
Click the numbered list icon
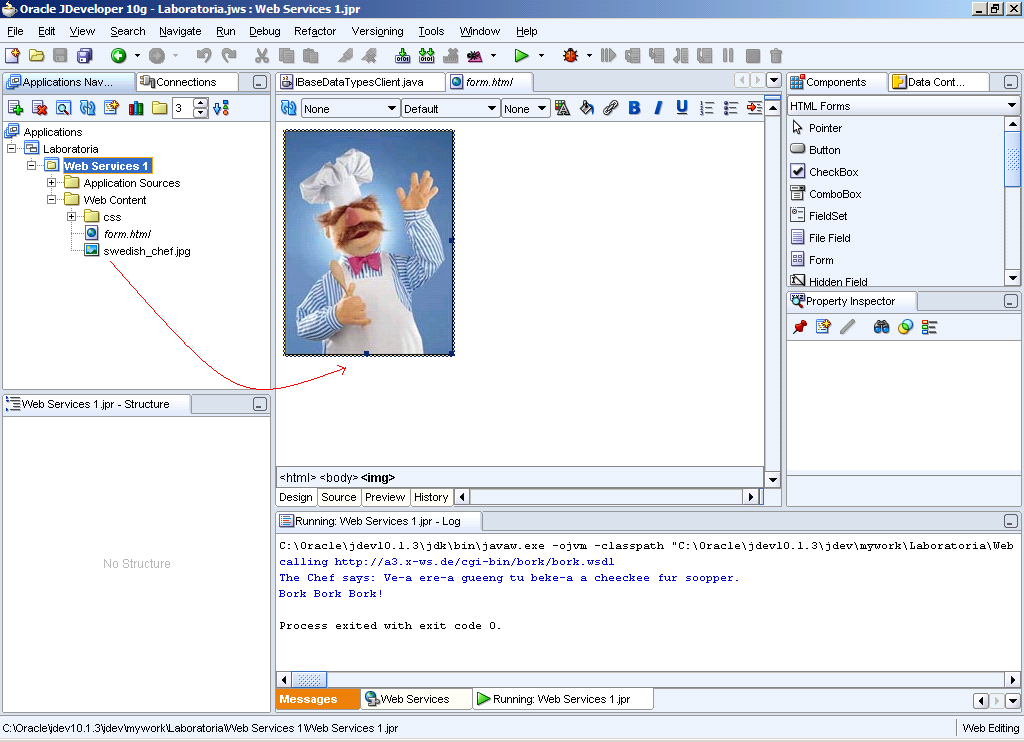tap(707, 108)
